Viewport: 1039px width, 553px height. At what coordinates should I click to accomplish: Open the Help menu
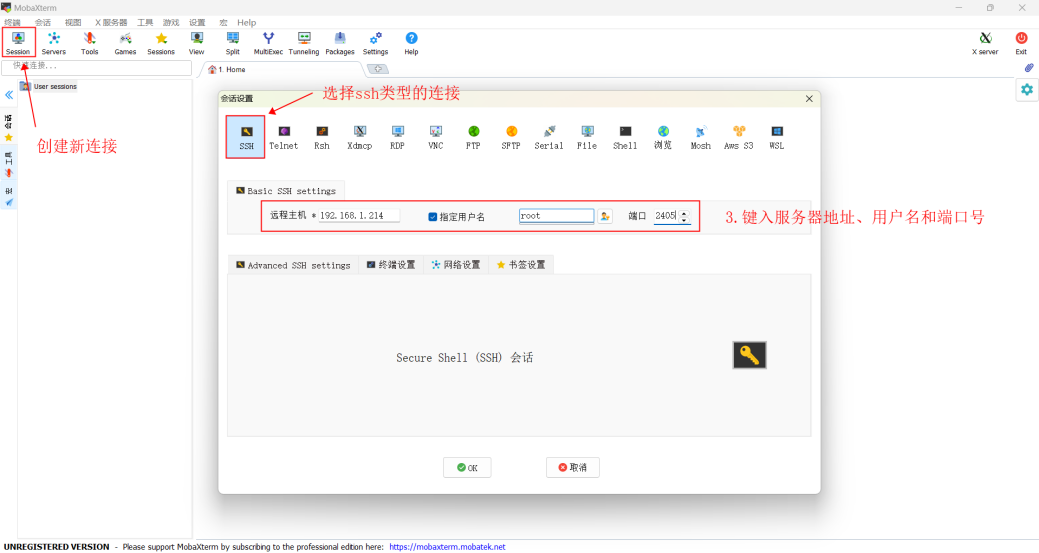point(246,23)
